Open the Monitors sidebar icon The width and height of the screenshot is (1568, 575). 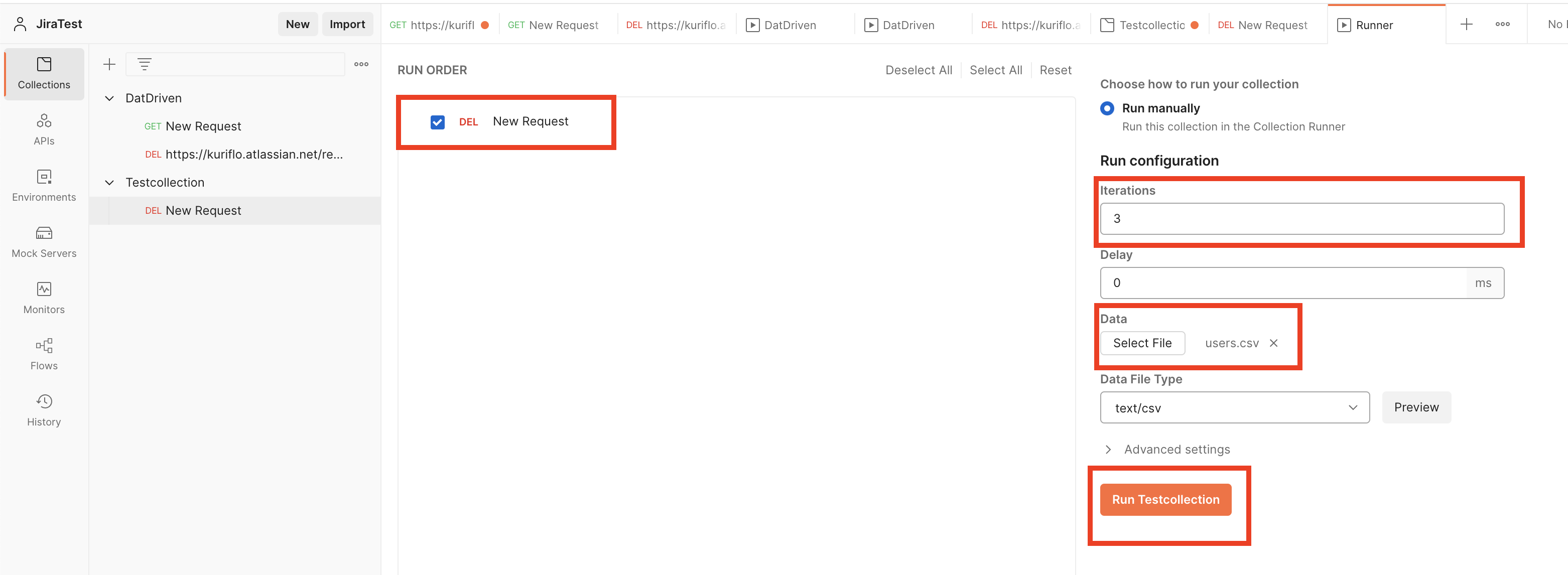[44, 298]
